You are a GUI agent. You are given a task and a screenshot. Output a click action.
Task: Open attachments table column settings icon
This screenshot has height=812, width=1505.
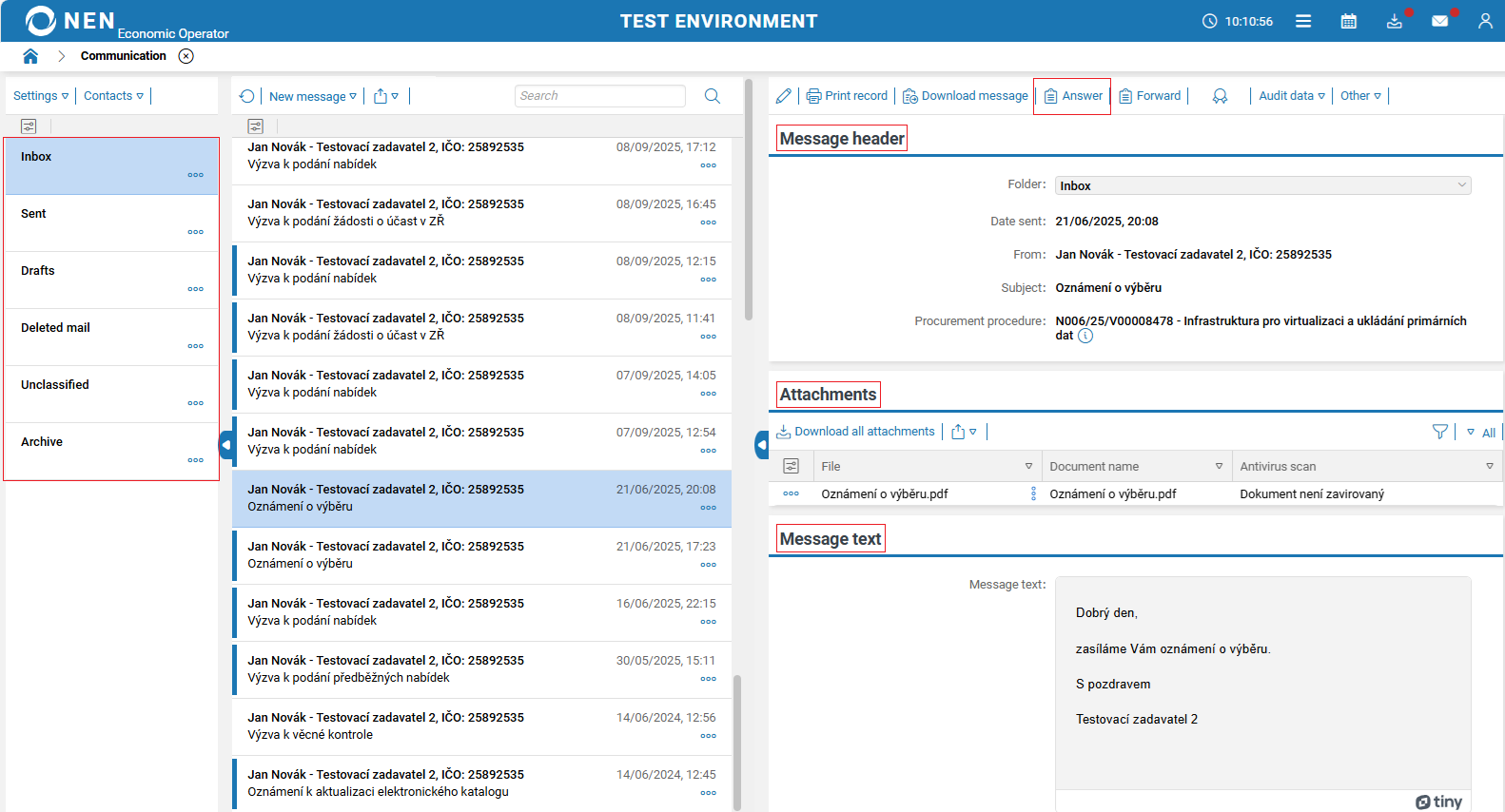click(791, 466)
